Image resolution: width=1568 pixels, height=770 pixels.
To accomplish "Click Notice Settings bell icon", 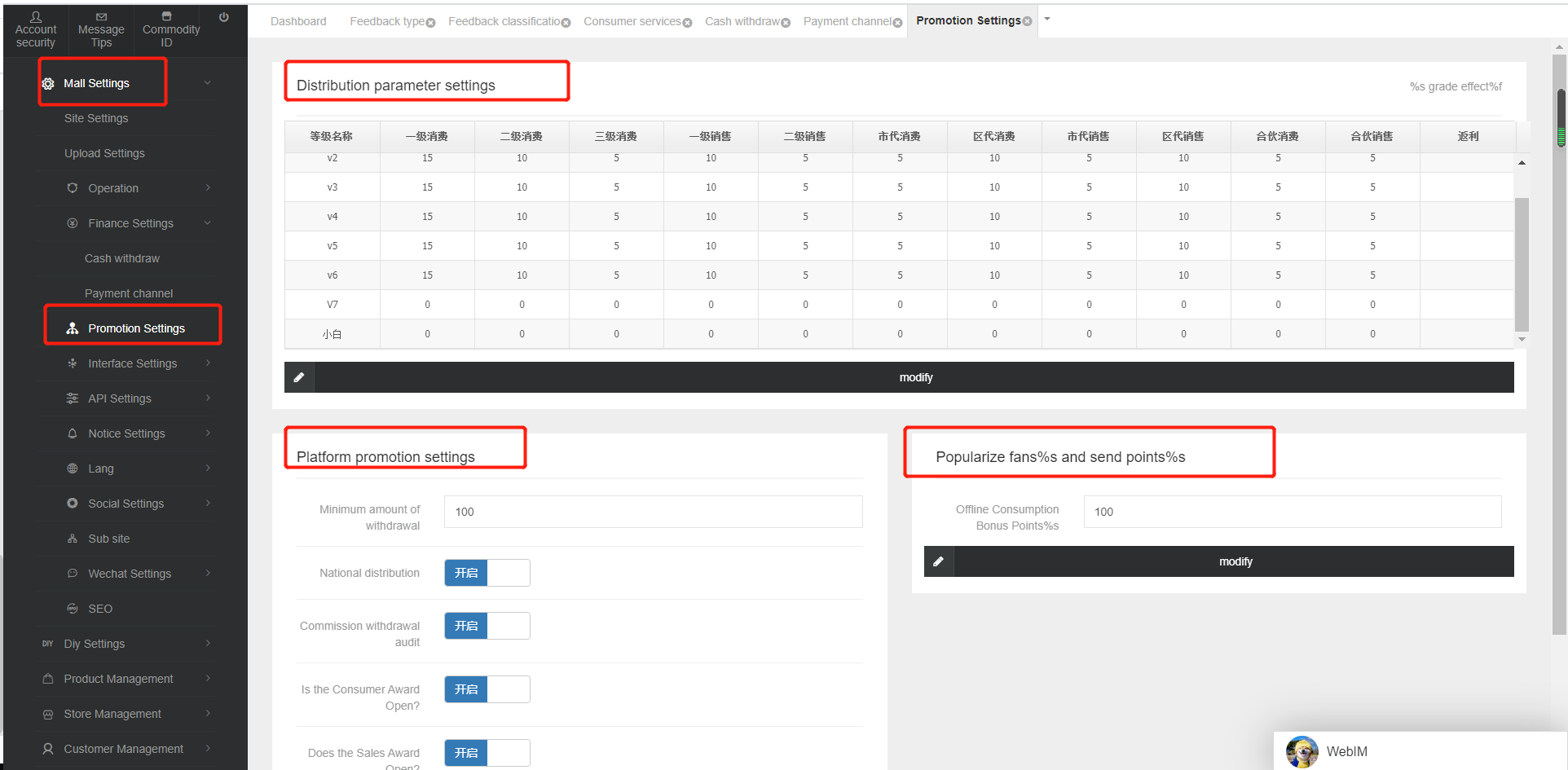I will coord(73,433).
